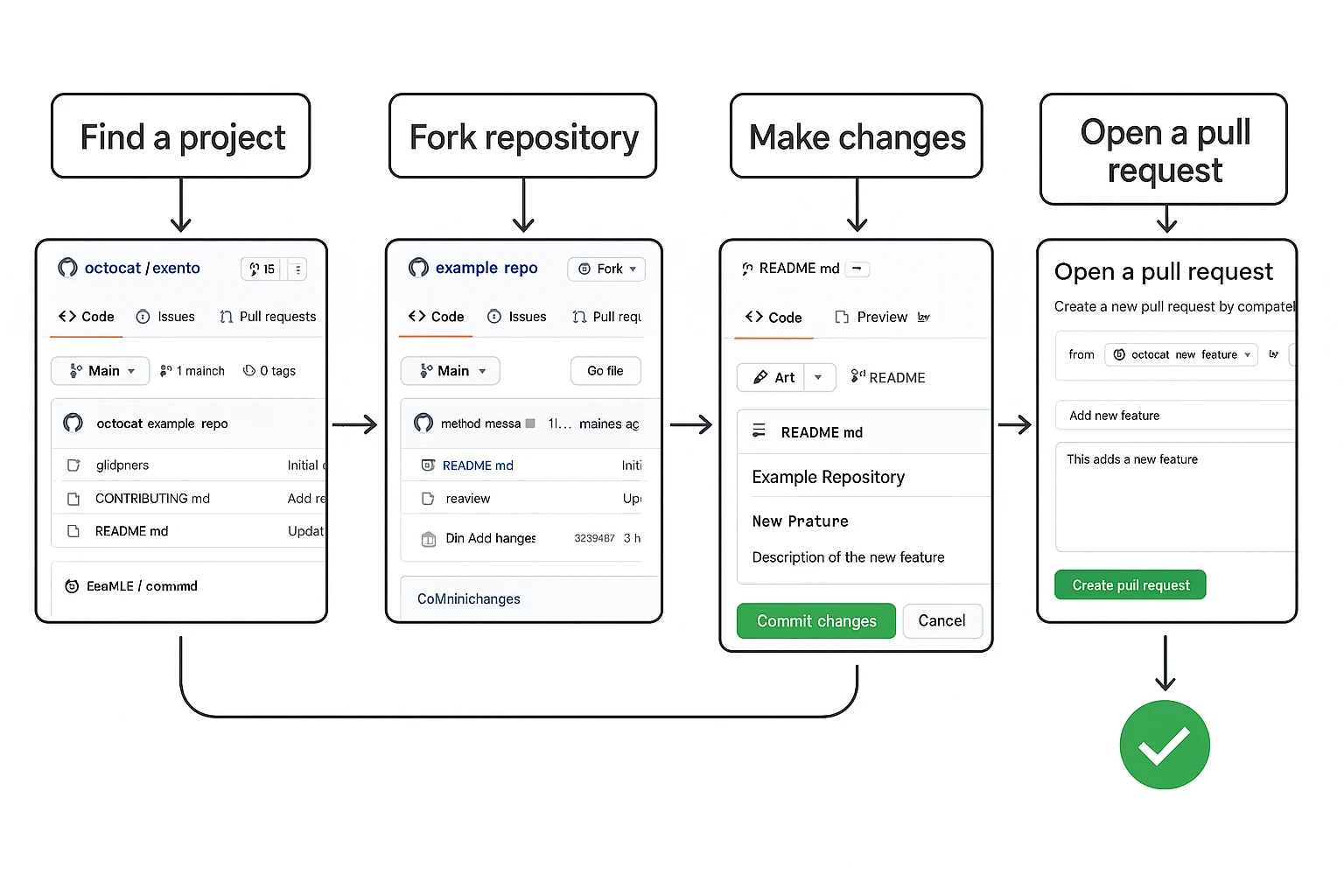This screenshot has width=1344, height=896.
Task: Click the icon beside EeaMLE / commmd
Action: point(72,586)
